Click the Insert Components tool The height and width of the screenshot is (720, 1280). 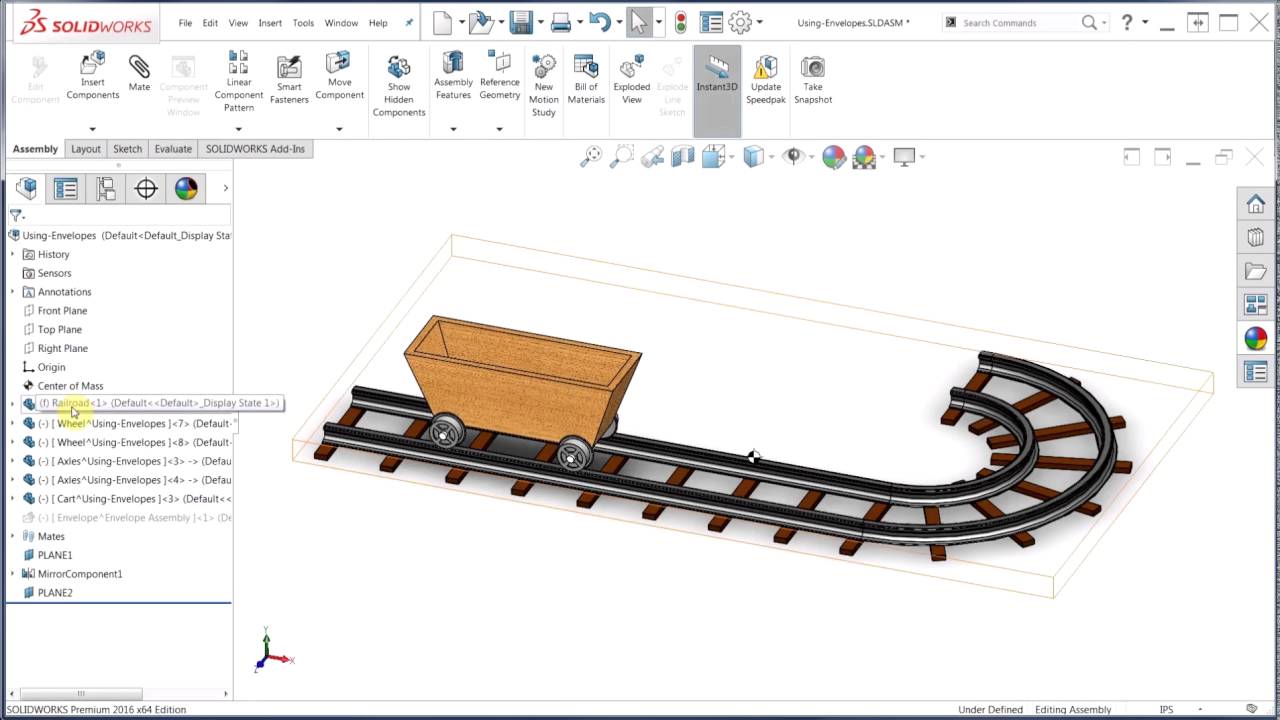click(92, 76)
